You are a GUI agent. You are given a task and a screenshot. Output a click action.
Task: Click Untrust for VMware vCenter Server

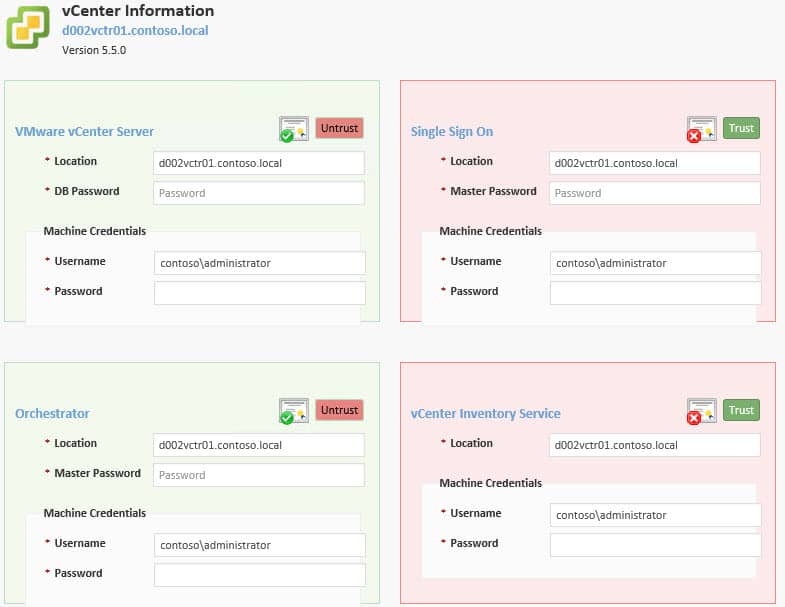point(339,128)
